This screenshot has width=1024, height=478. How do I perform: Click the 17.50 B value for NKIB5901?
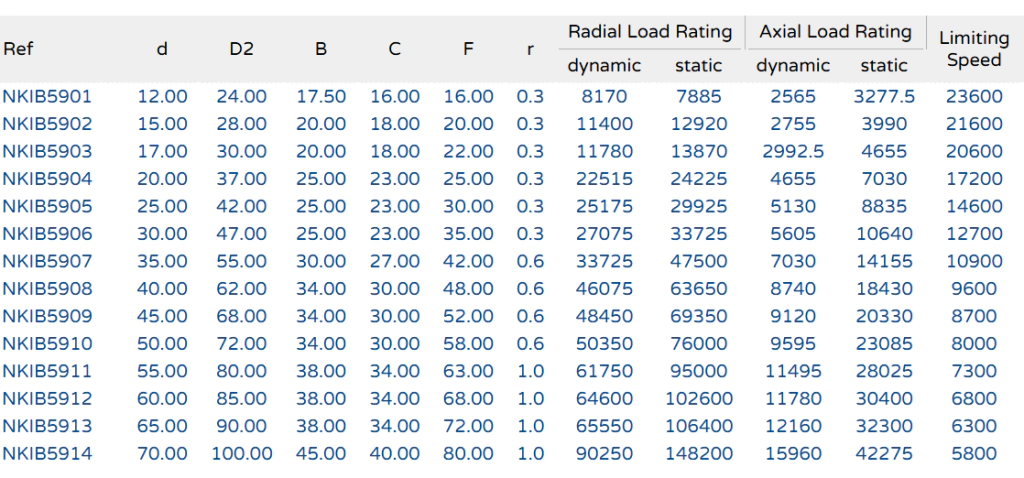[321, 97]
